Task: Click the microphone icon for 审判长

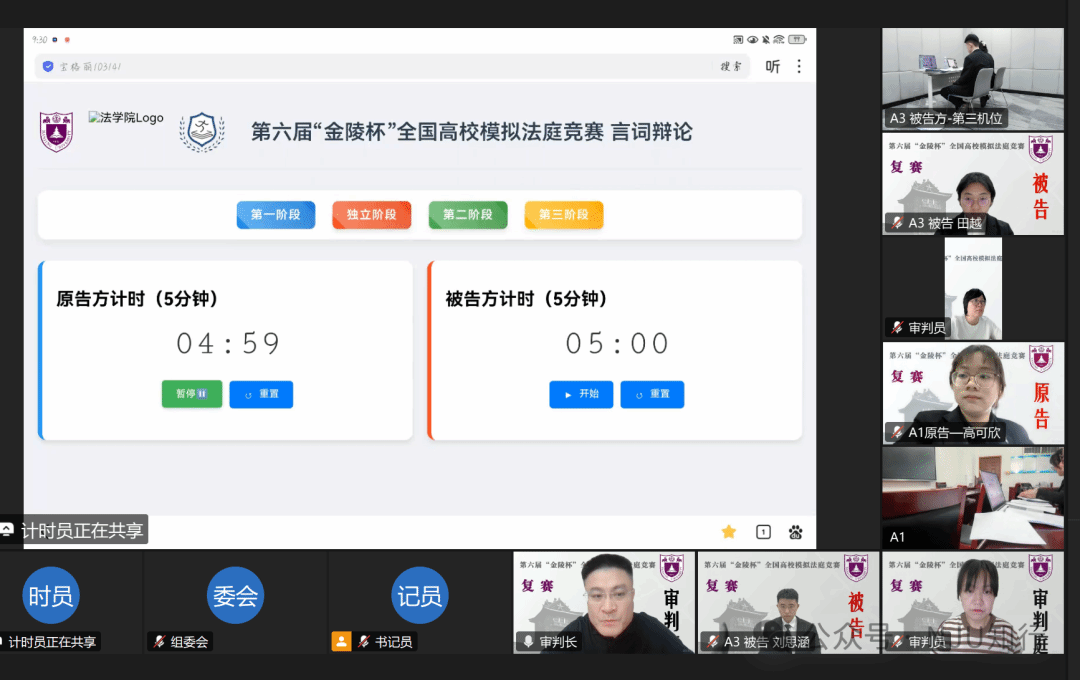Action: [x=527, y=642]
